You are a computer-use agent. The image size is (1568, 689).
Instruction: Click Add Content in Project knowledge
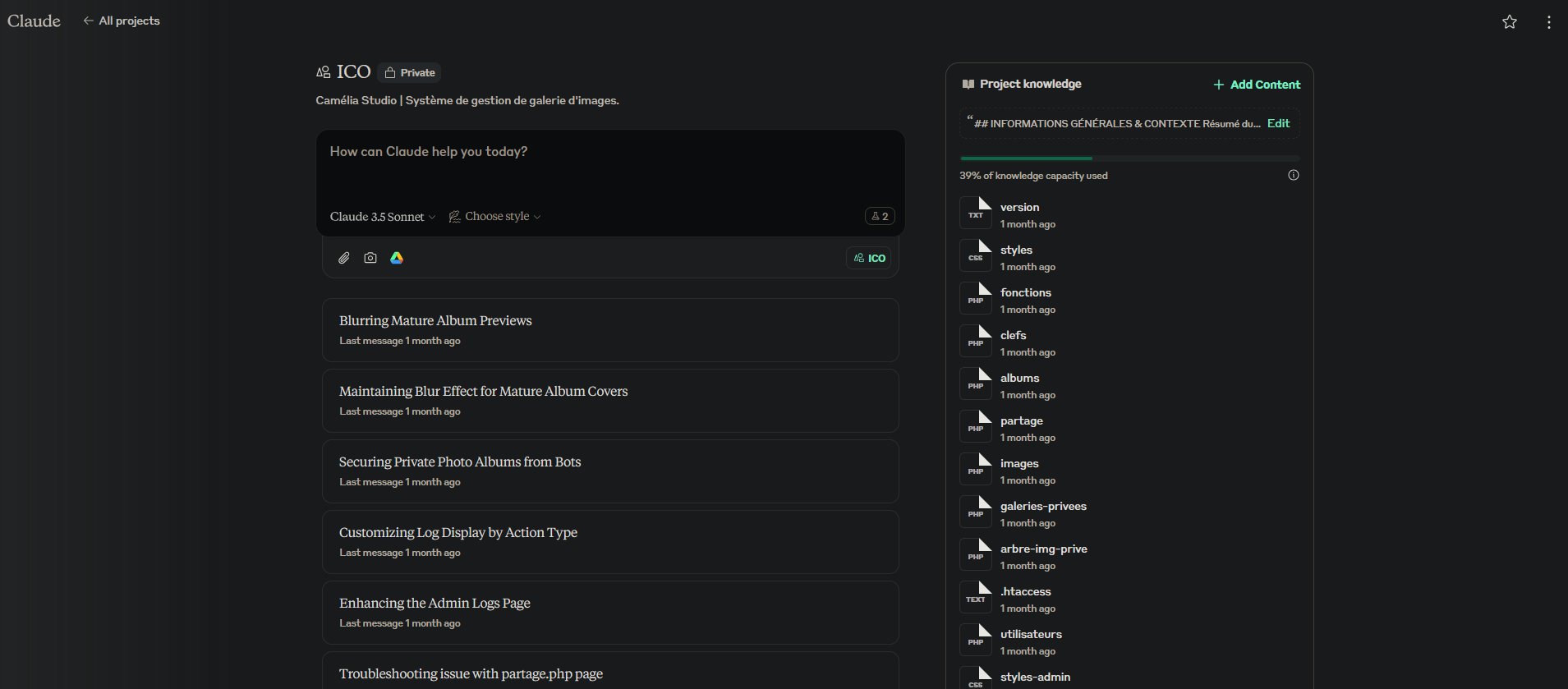[1257, 85]
